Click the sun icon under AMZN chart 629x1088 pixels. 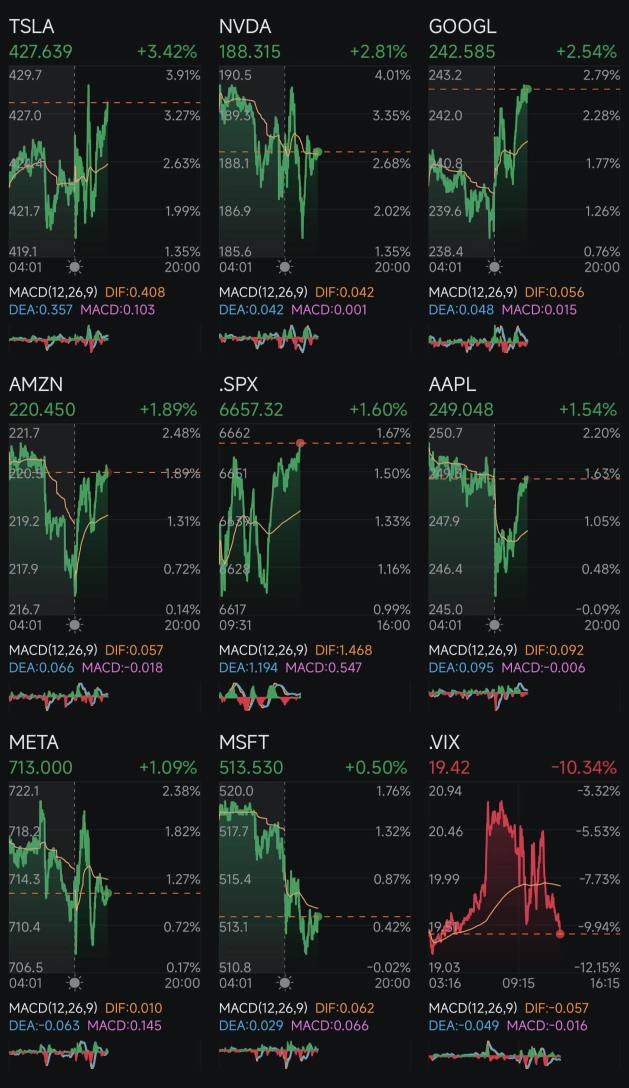tap(75, 625)
